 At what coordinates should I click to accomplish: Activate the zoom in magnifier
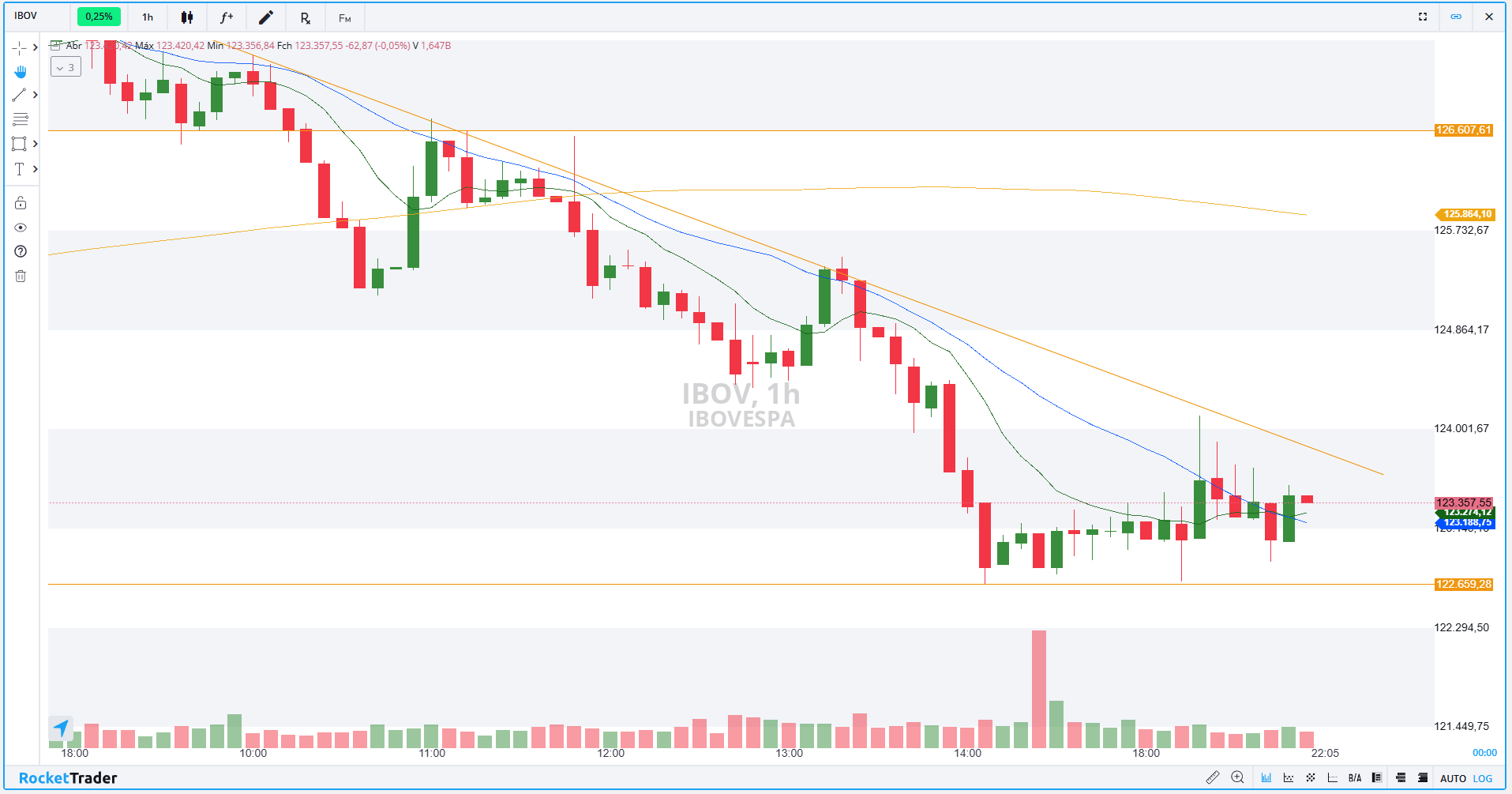(1237, 778)
